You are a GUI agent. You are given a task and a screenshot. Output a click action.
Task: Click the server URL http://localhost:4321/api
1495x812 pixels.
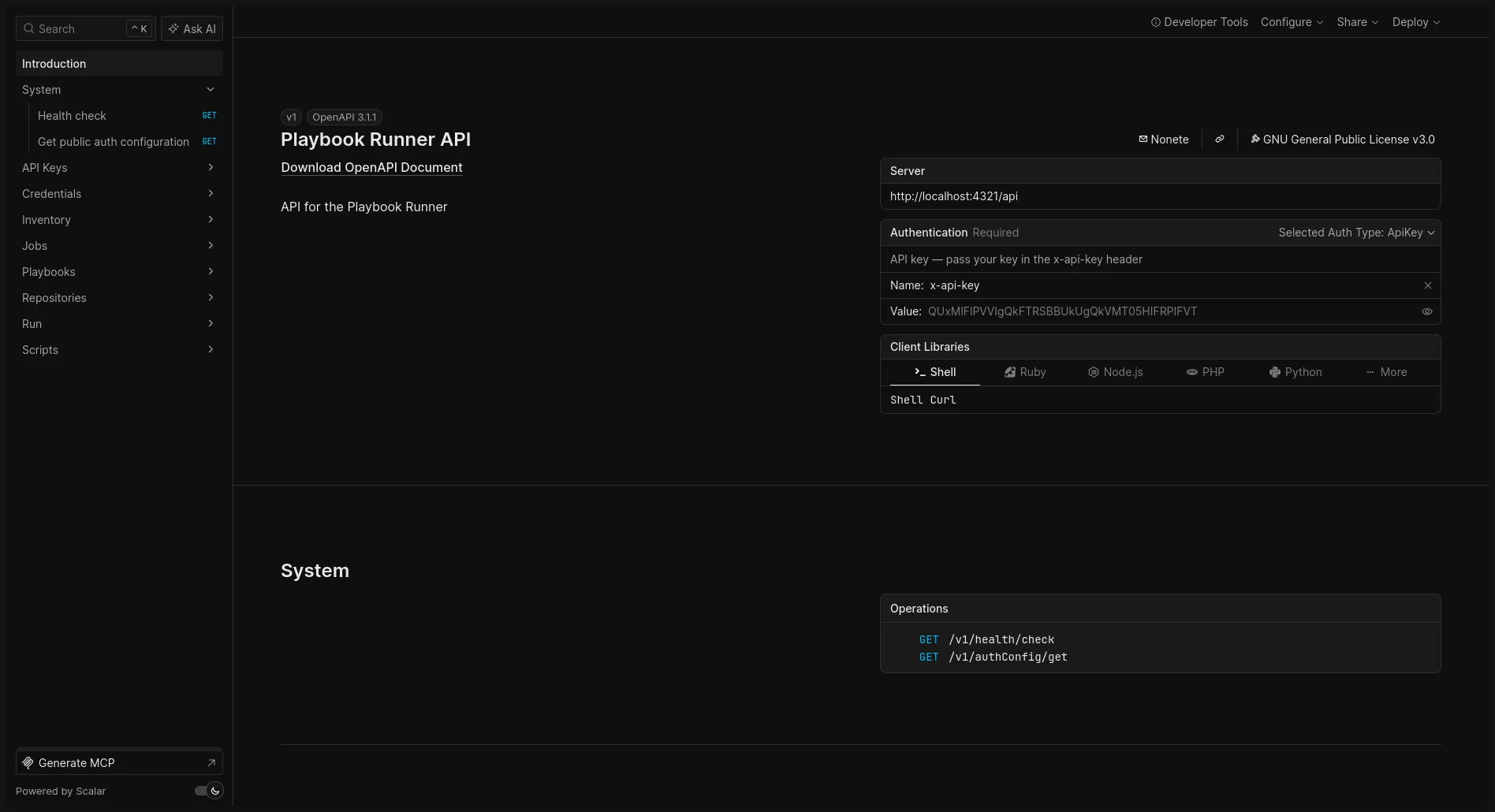point(954,196)
